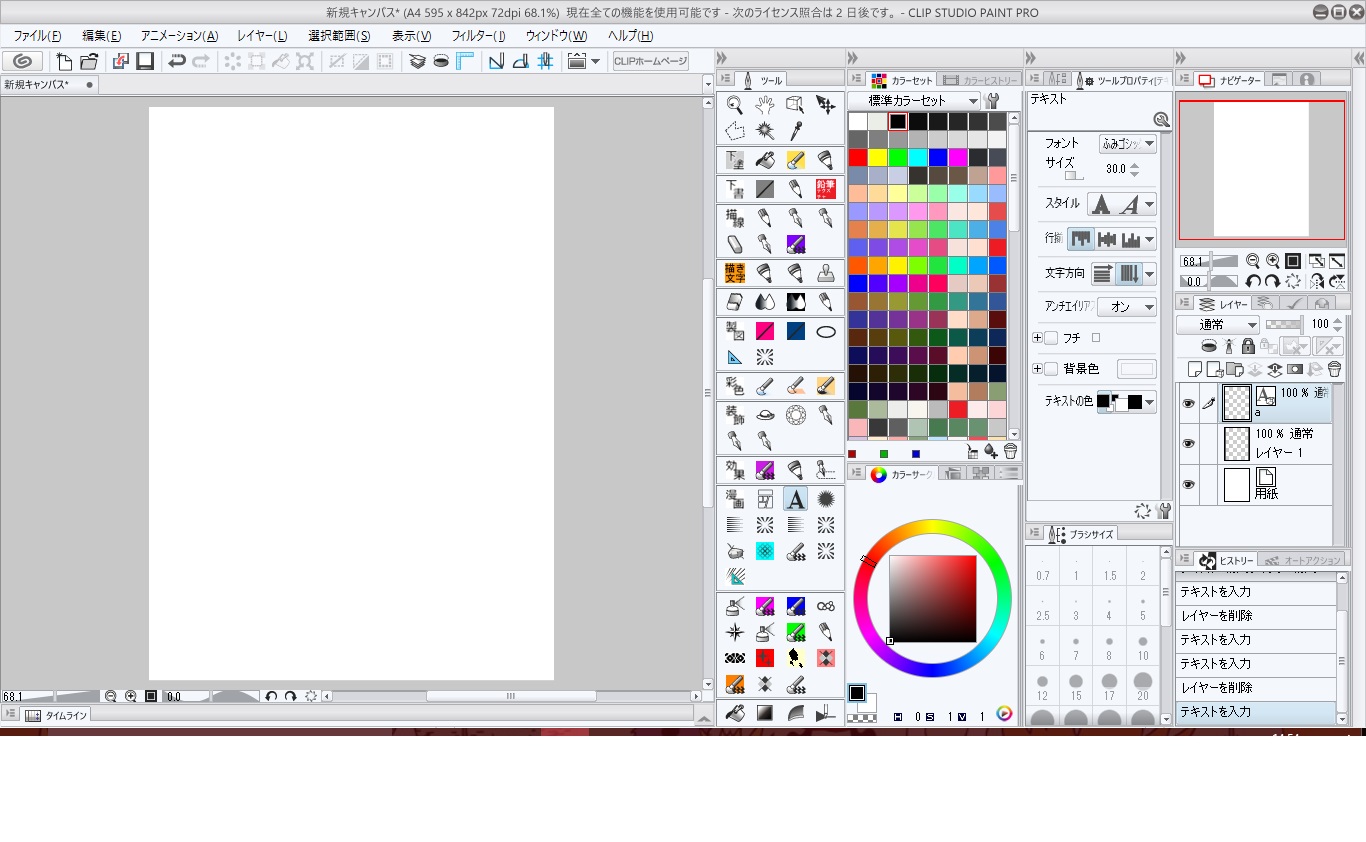Select the hand move tool
1366x842 pixels.
[765, 104]
